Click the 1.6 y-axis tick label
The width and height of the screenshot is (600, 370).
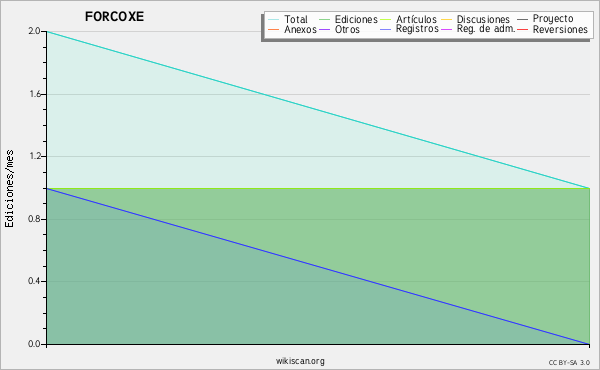34,94
